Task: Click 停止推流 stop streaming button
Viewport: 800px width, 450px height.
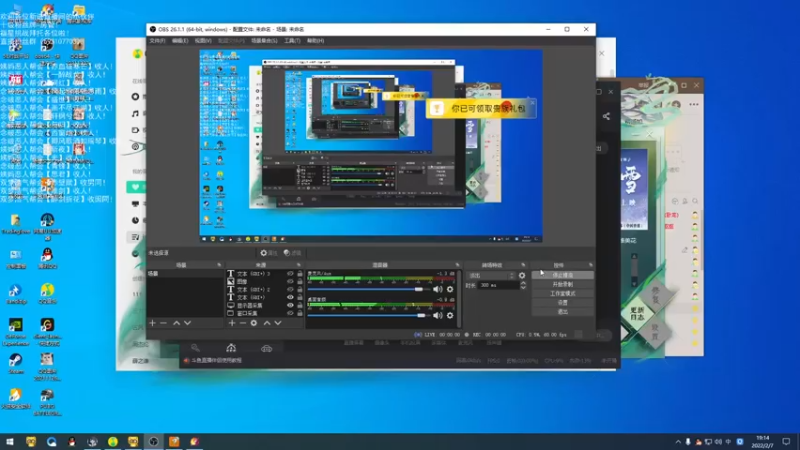Action: tap(562, 275)
